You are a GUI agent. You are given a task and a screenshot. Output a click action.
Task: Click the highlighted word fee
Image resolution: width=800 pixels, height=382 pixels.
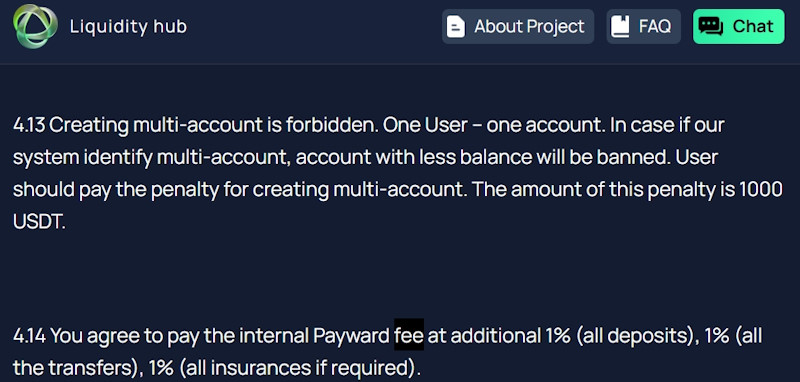point(409,337)
